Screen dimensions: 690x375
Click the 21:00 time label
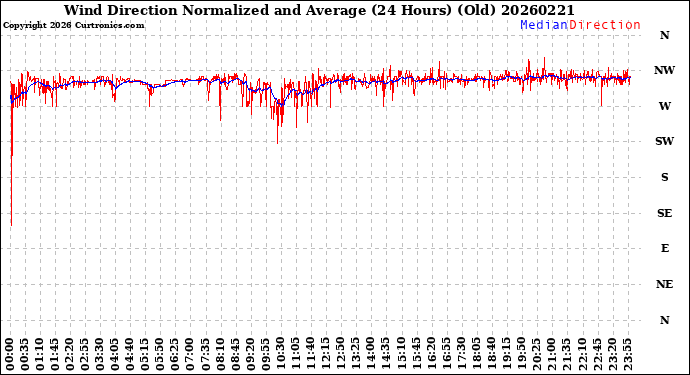[551, 354]
